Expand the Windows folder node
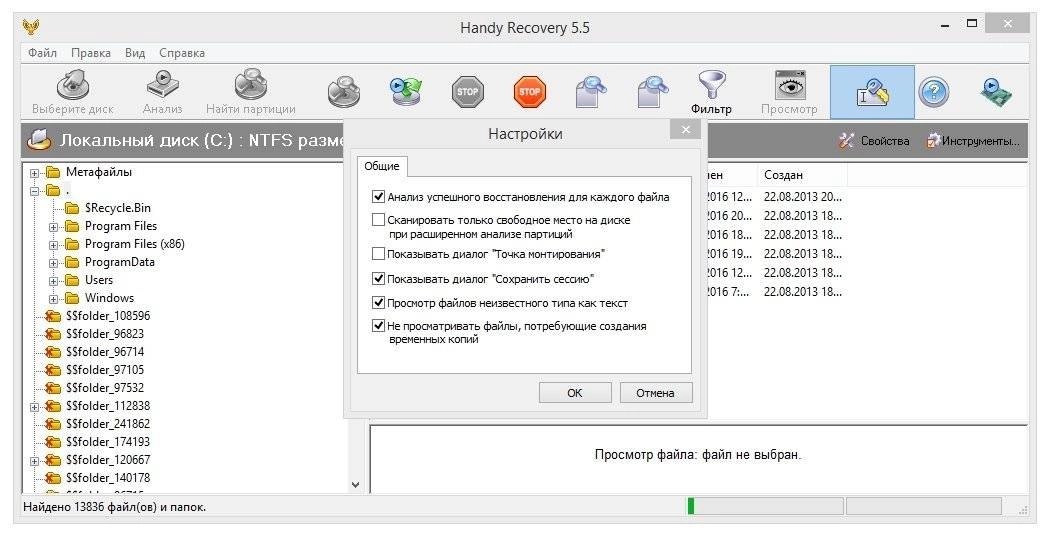 click(x=53, y=299)
